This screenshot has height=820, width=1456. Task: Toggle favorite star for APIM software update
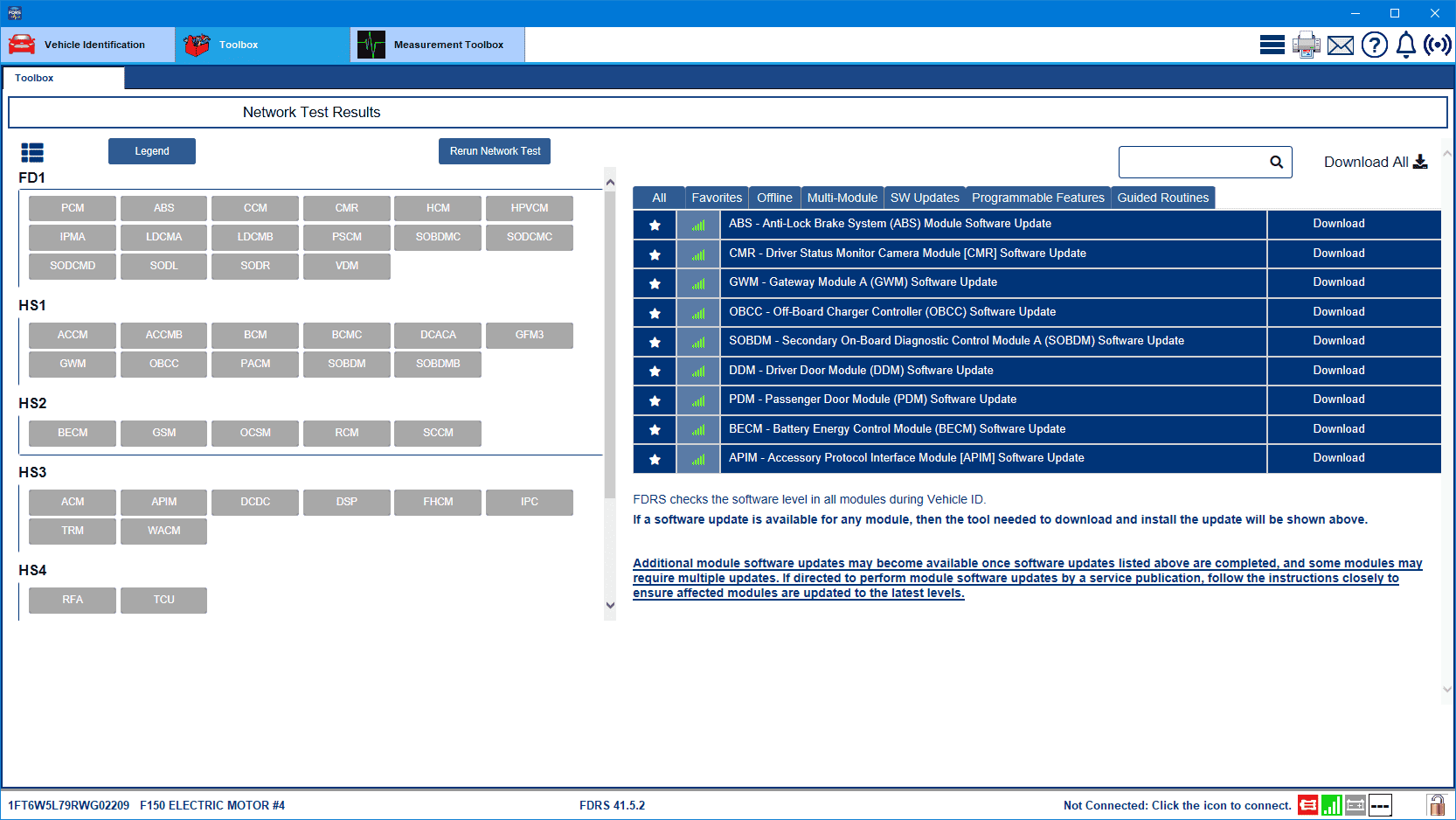pyautogui.click(x=655, y=459)
